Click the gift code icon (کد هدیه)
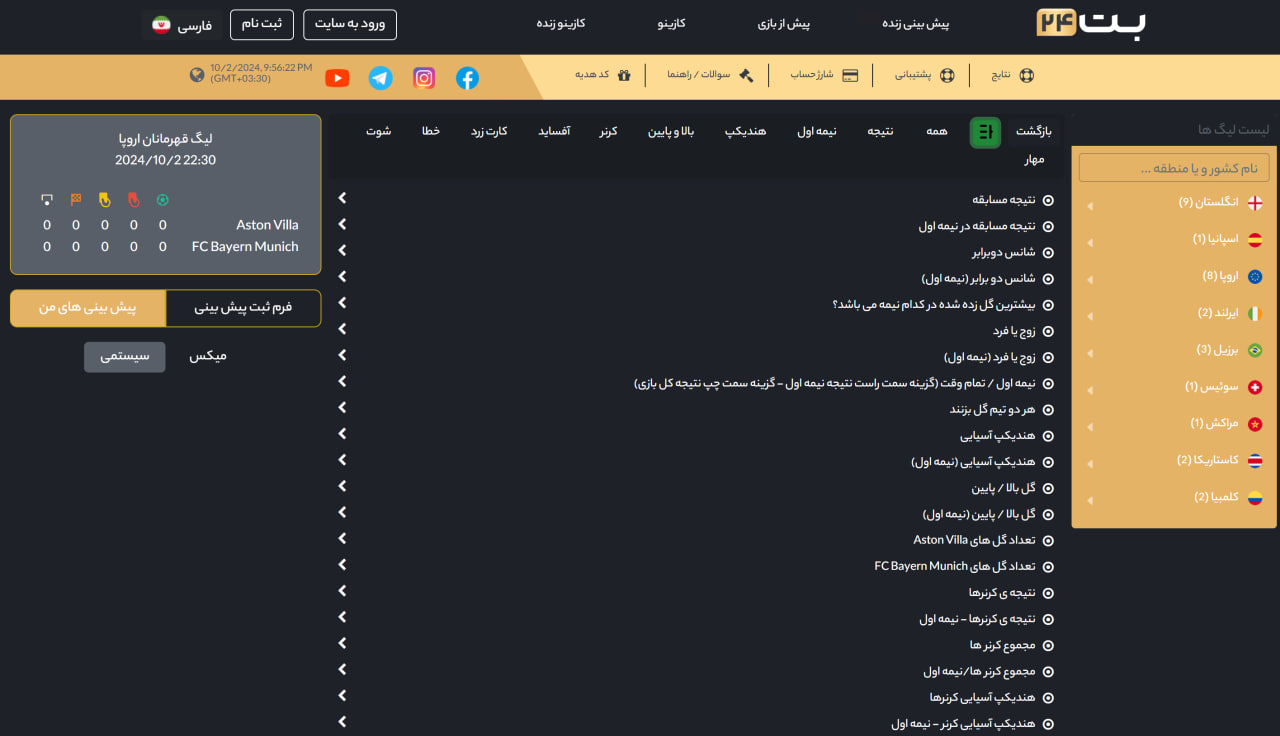 click(x=624, y=75)
